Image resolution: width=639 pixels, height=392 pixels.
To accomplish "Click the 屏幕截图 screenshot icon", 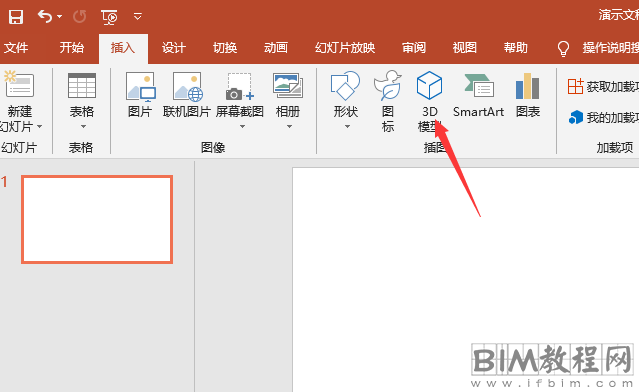I will coord(240,86).
